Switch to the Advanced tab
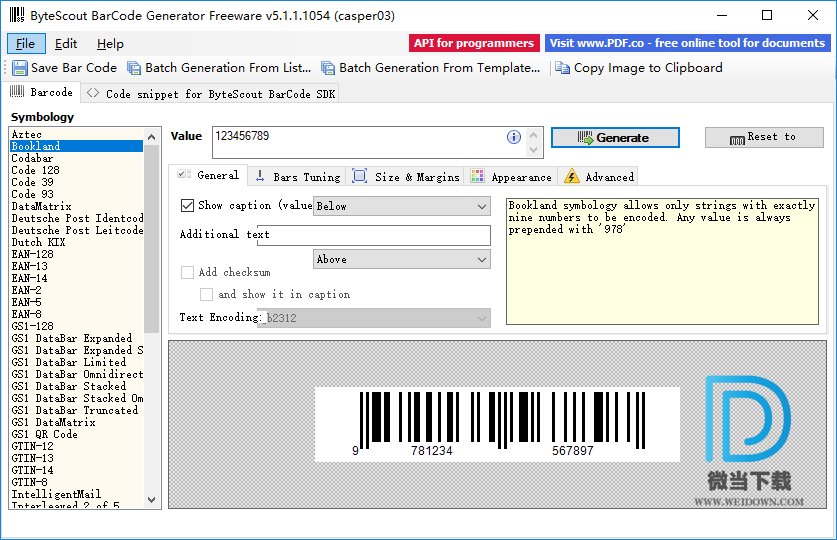Screen dimensions: 837x540 coord(598,177)
